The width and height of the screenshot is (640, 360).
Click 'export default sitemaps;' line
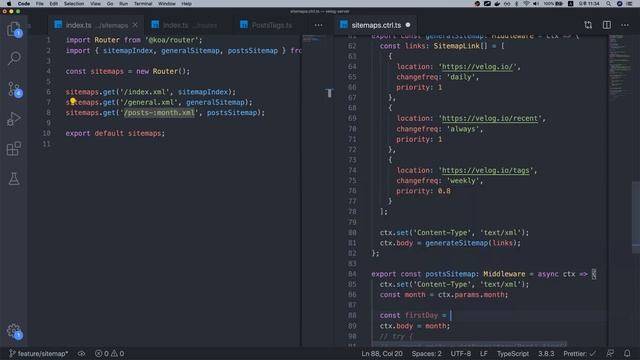tap(115, 133)
